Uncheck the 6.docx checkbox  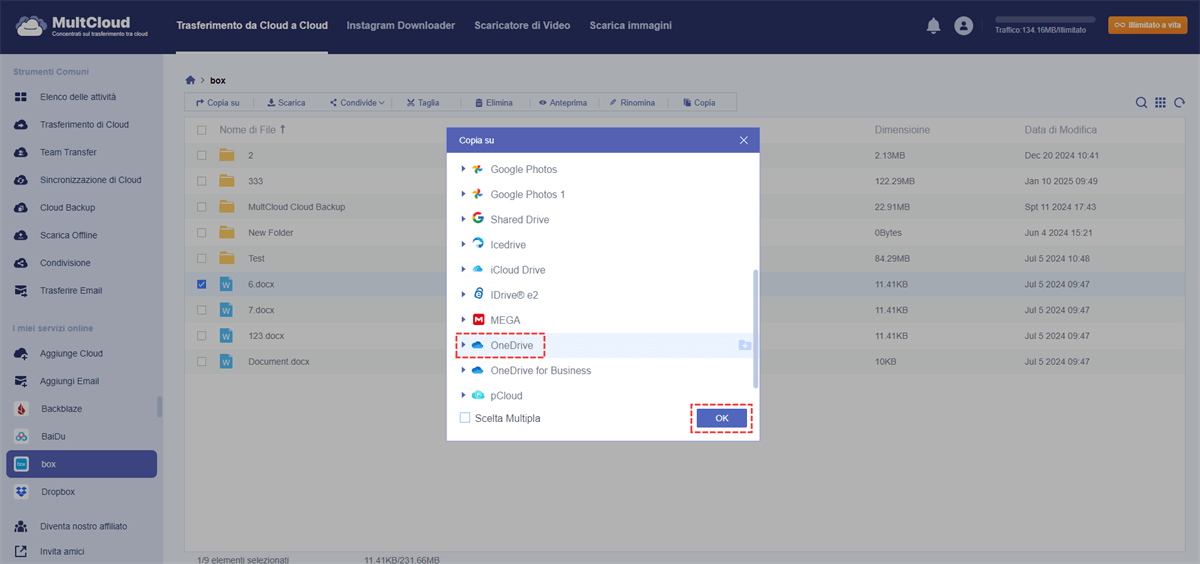pyautogui.click(x=202, y=284)
